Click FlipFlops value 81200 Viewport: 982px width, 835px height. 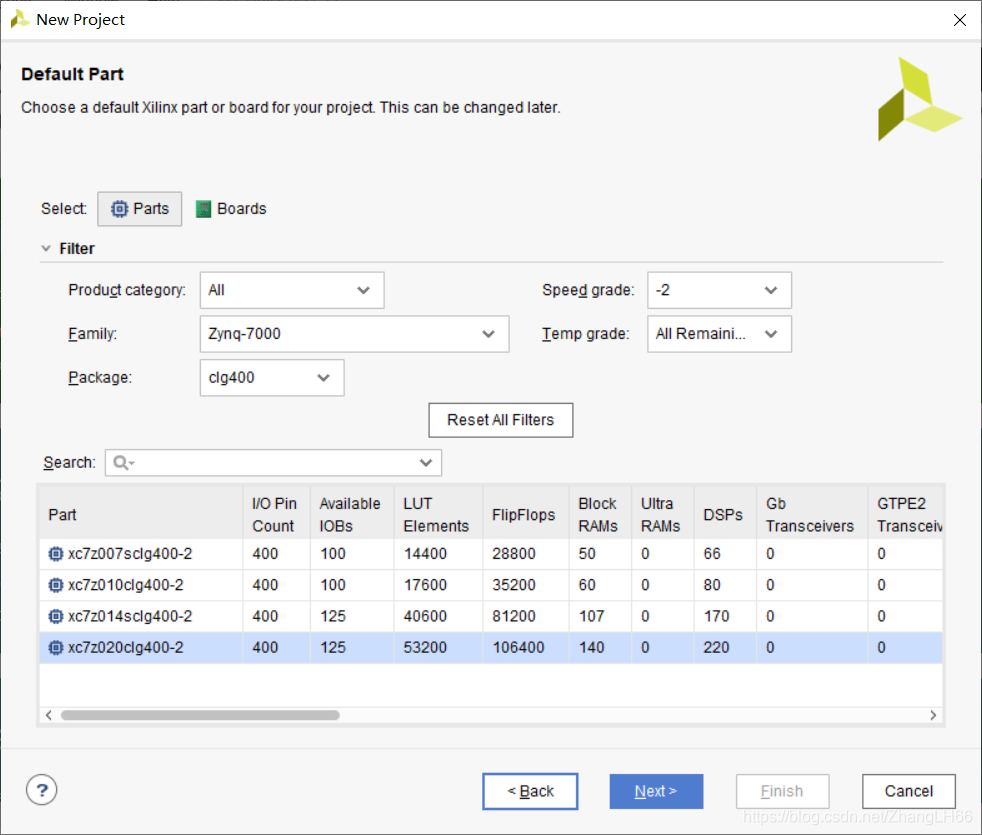514,616
